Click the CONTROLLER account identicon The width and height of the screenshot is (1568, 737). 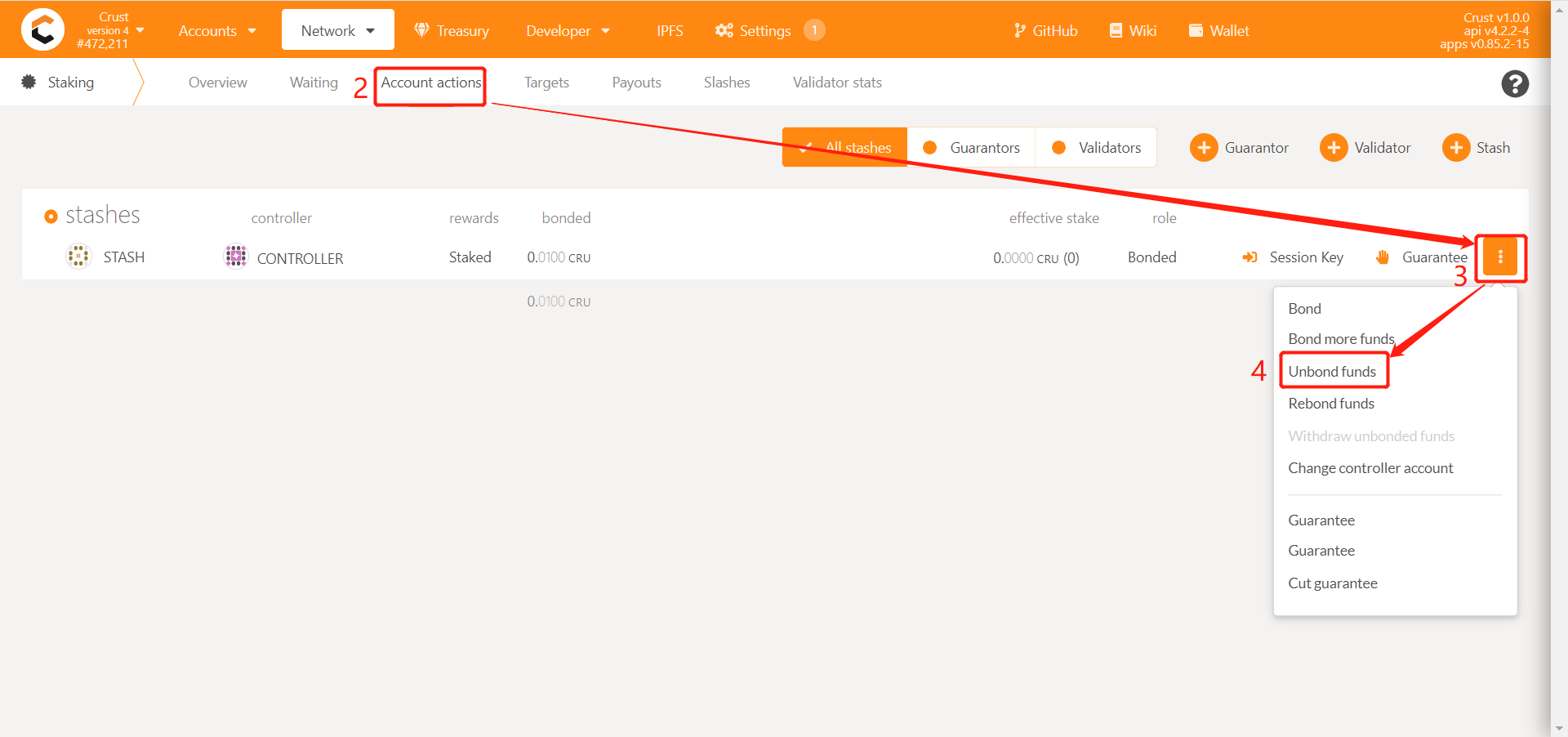pyautogui.click(x=236, y=257)
